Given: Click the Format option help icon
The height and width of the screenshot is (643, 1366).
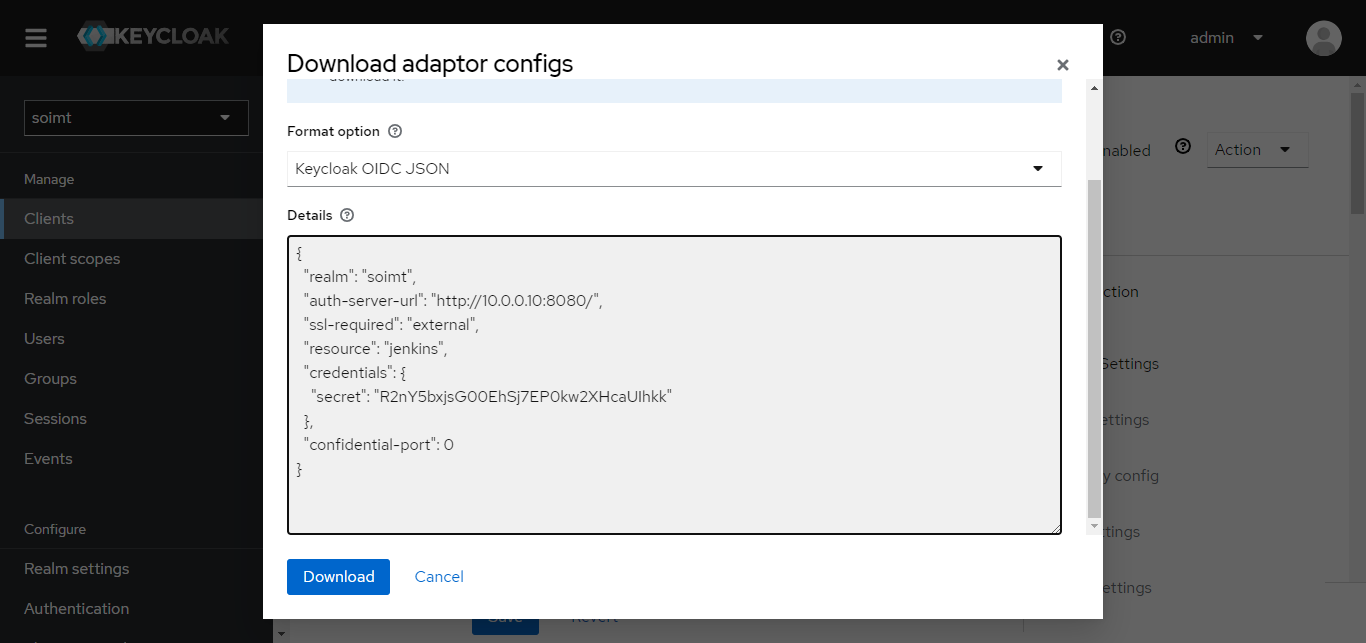Looking at the screenshot, I should [x=395, y=131].
